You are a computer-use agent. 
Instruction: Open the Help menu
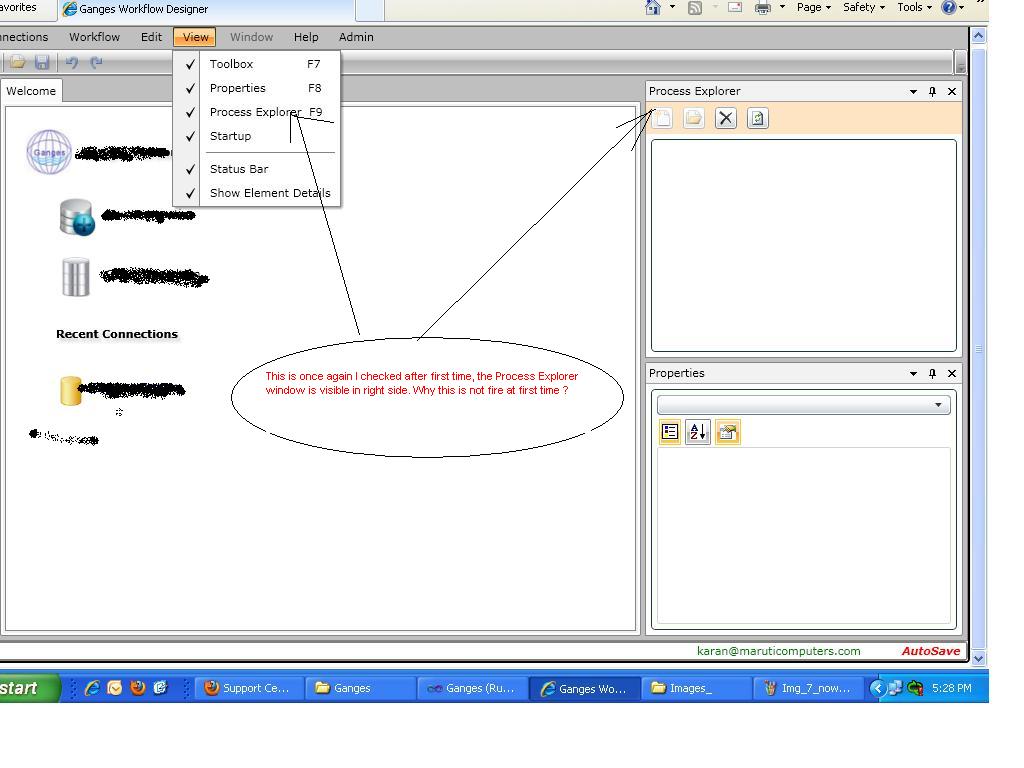[x=306, y=37]
